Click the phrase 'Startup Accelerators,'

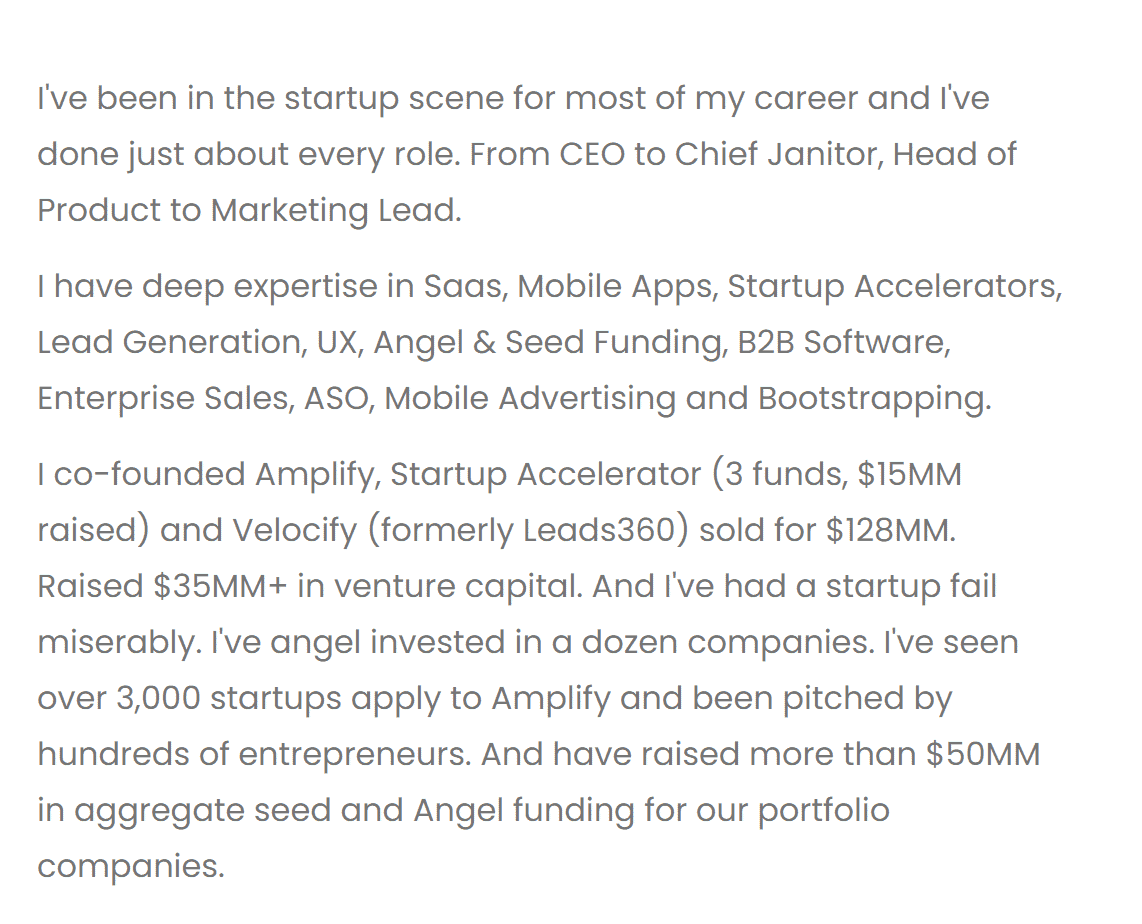pyautogui.click(x=895, y=286)
